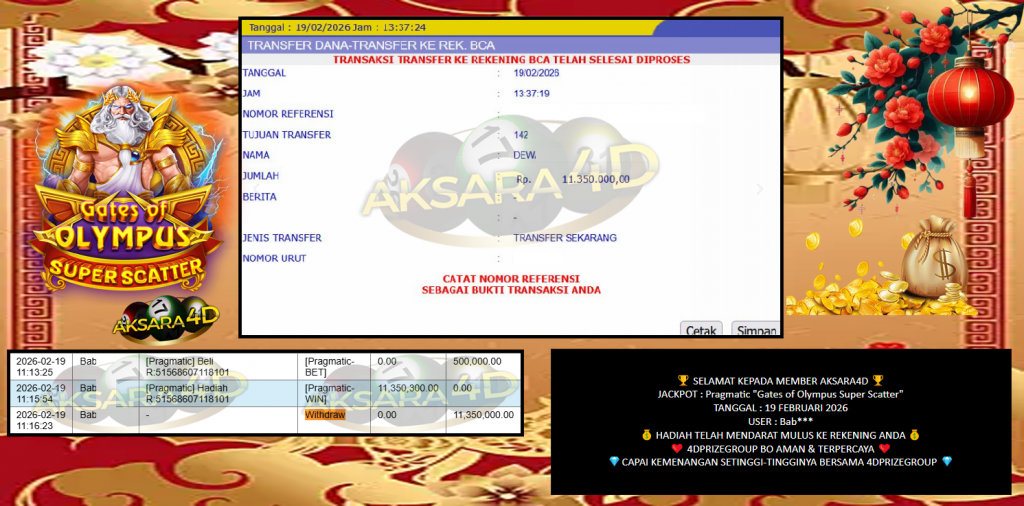Click the TANGGAL : 19 FEBRUARI 2026 line
Viewport: 1024px width, 506px height.
(x=780, y=408)
